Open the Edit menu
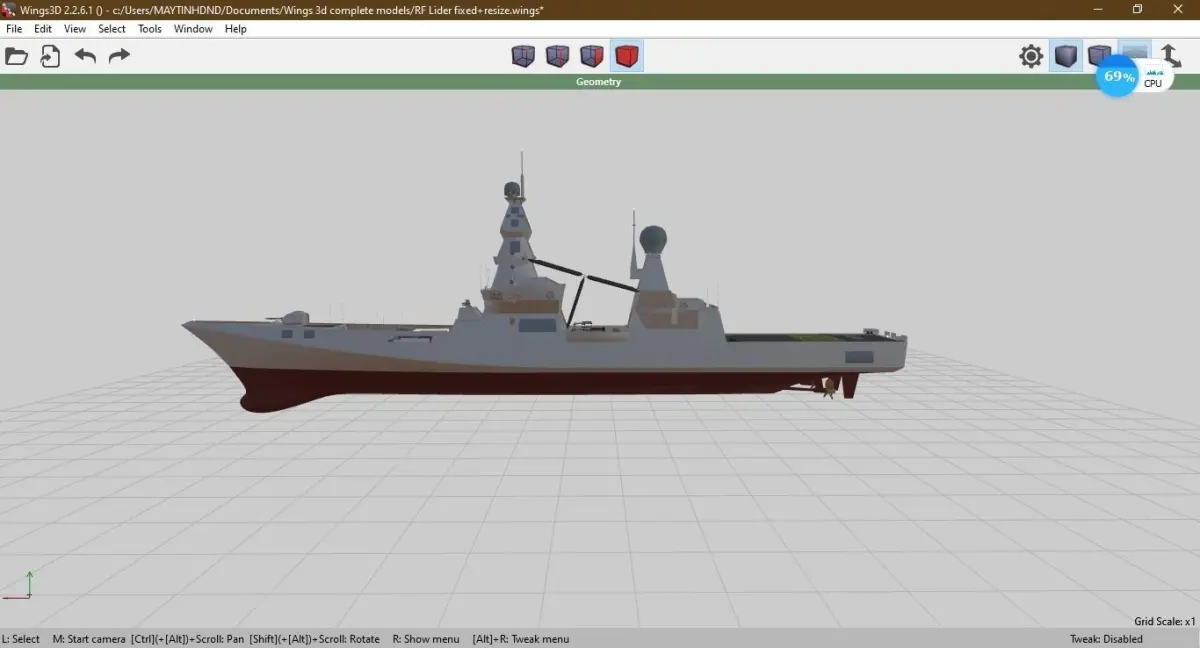The width and height of the screenshot is (1200, 648). [x=43, y=29]
